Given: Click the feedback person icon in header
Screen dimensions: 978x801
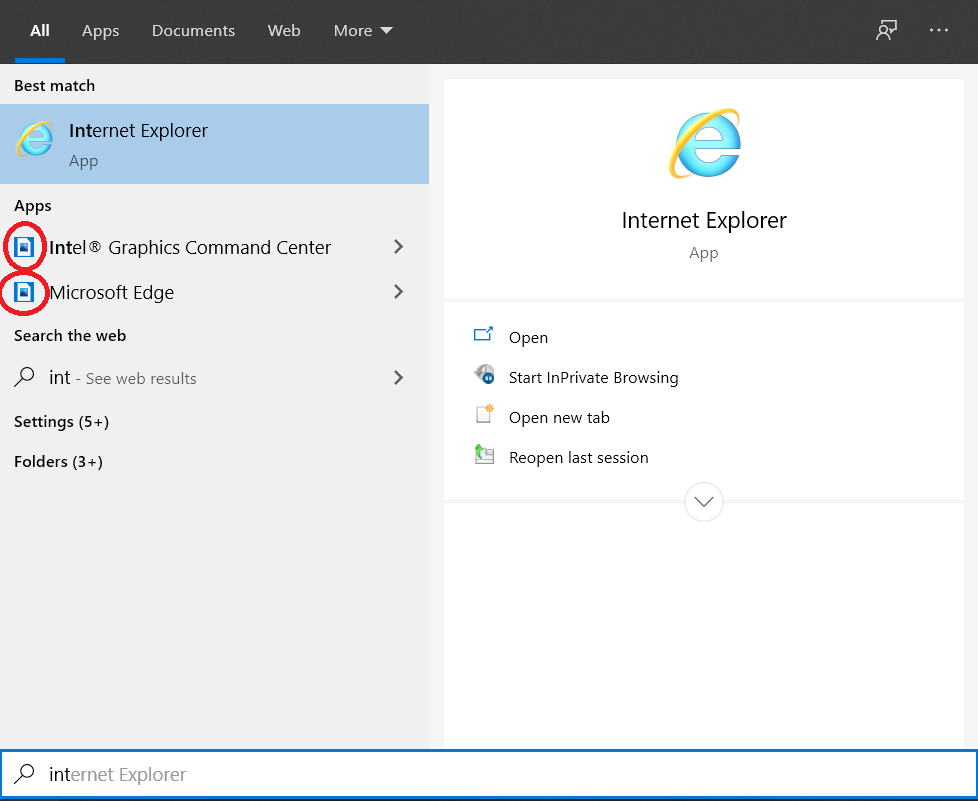Looking at the screenshot, I should (x=885, y=31).
